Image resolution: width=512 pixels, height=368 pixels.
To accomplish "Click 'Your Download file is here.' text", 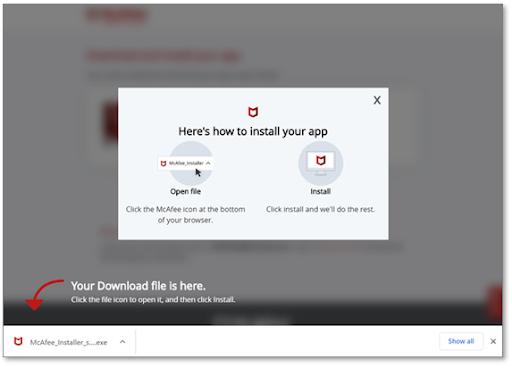I will pyautogui.click(x=138, y=286).
